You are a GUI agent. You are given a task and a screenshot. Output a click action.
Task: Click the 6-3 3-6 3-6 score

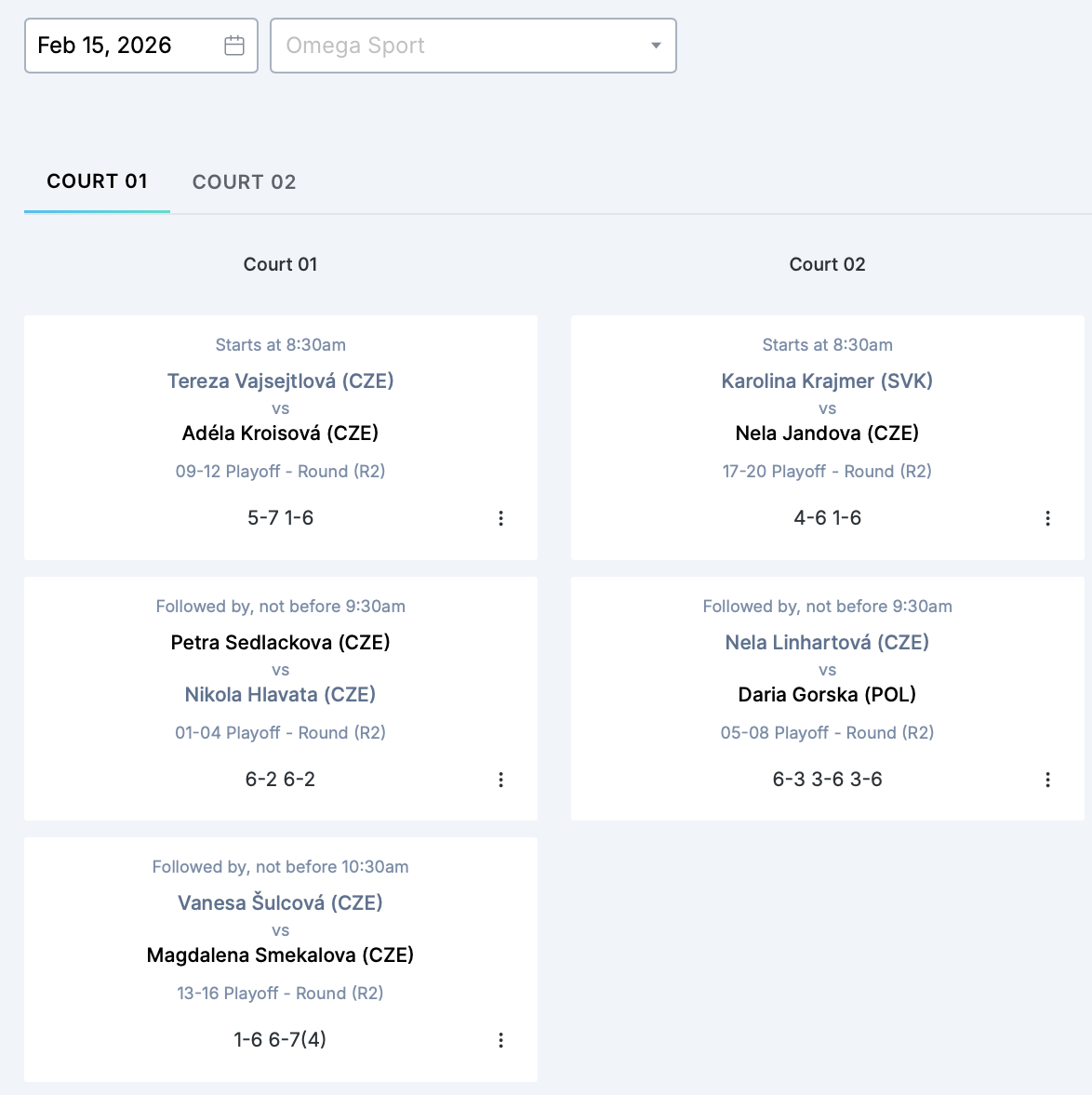click(x=827, y=780)
